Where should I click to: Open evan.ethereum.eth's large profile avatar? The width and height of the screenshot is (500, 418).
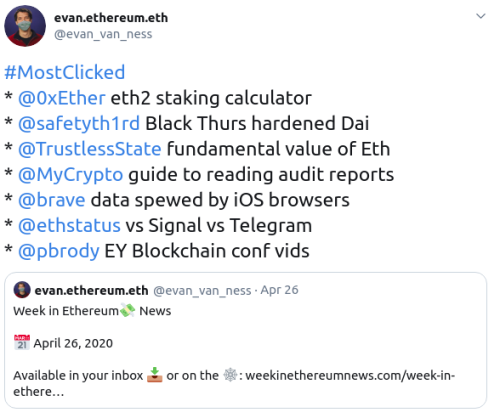click(25, 26)
